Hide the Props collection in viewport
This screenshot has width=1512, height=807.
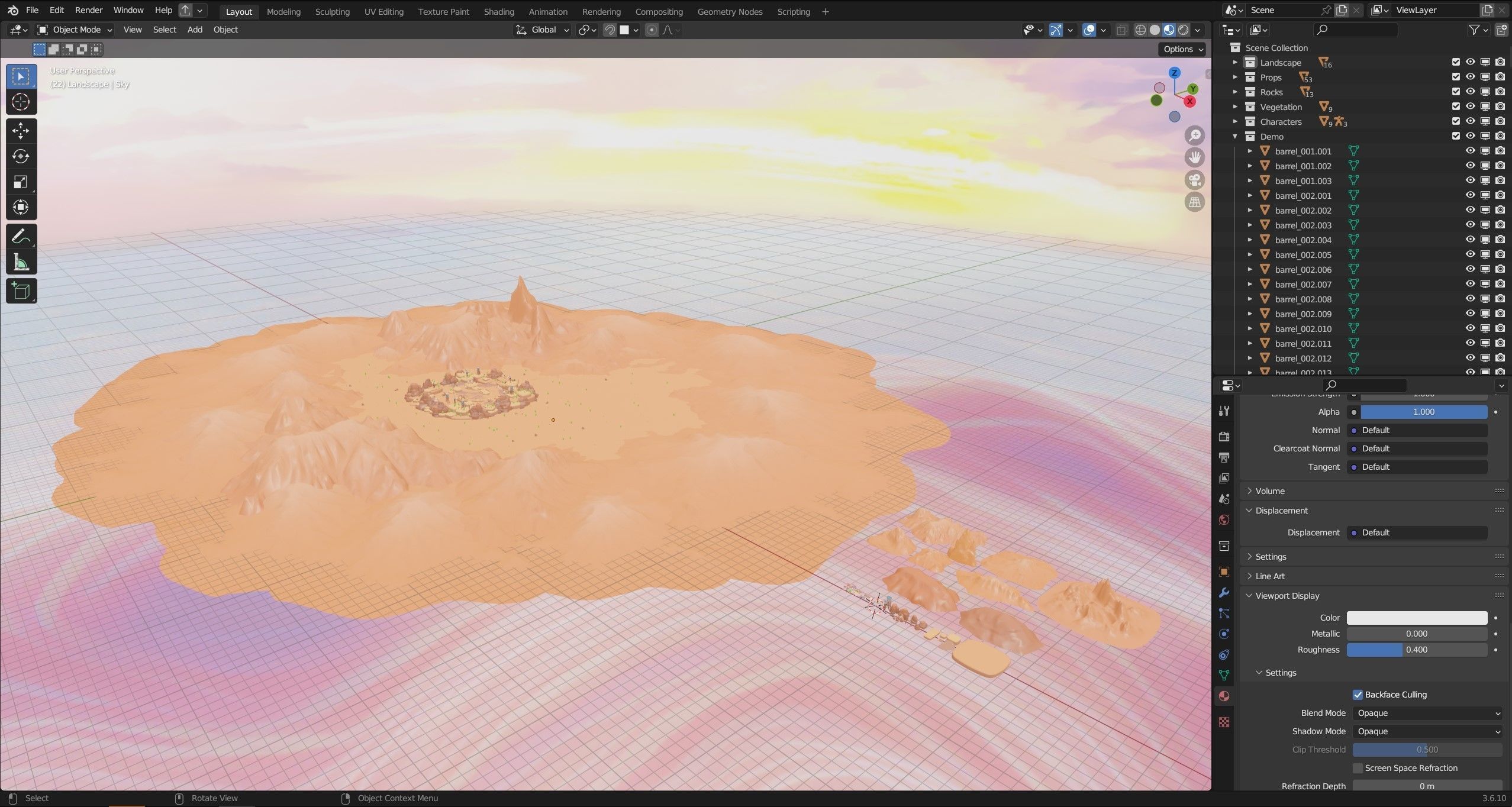coord(1471,77)
